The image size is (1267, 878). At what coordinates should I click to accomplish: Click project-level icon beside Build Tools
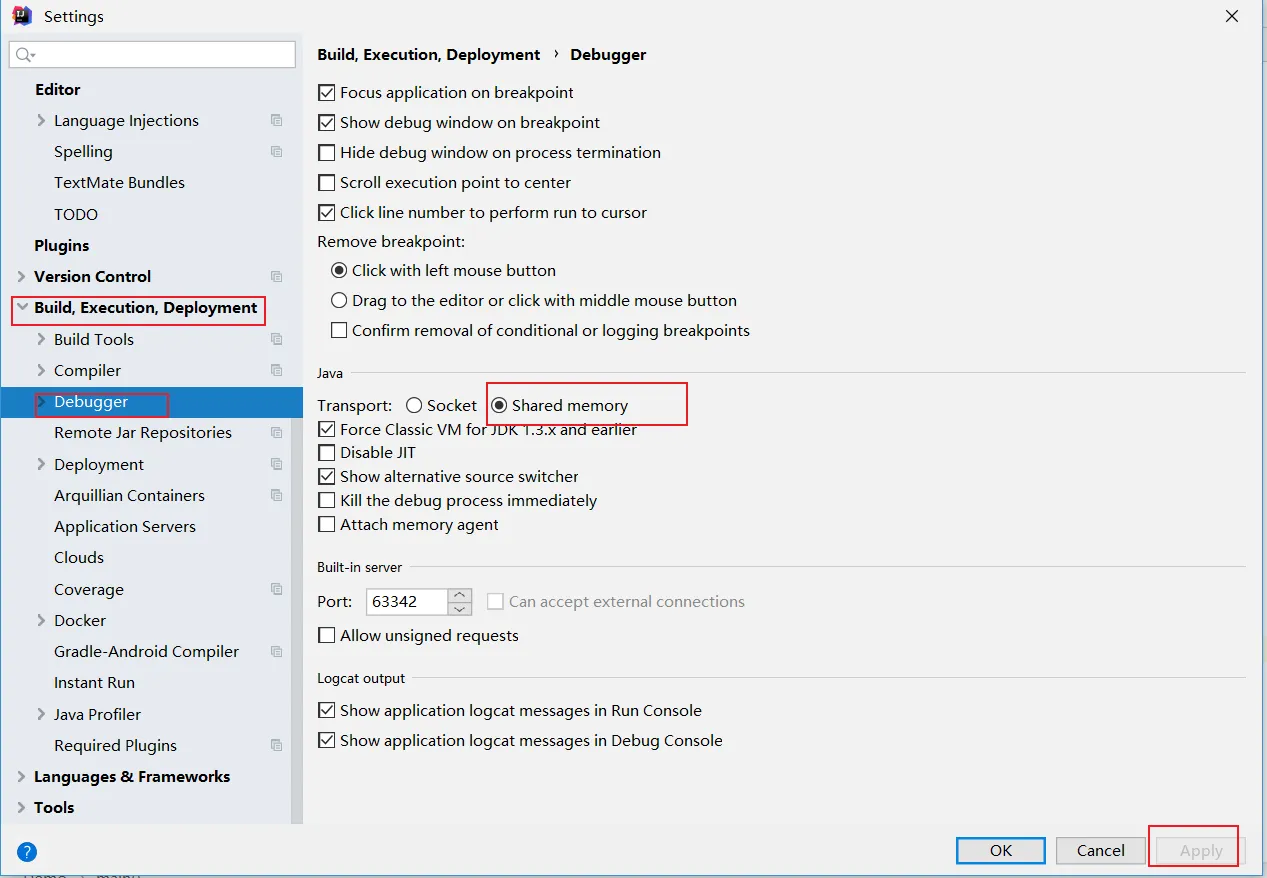[x=277, y=340]
